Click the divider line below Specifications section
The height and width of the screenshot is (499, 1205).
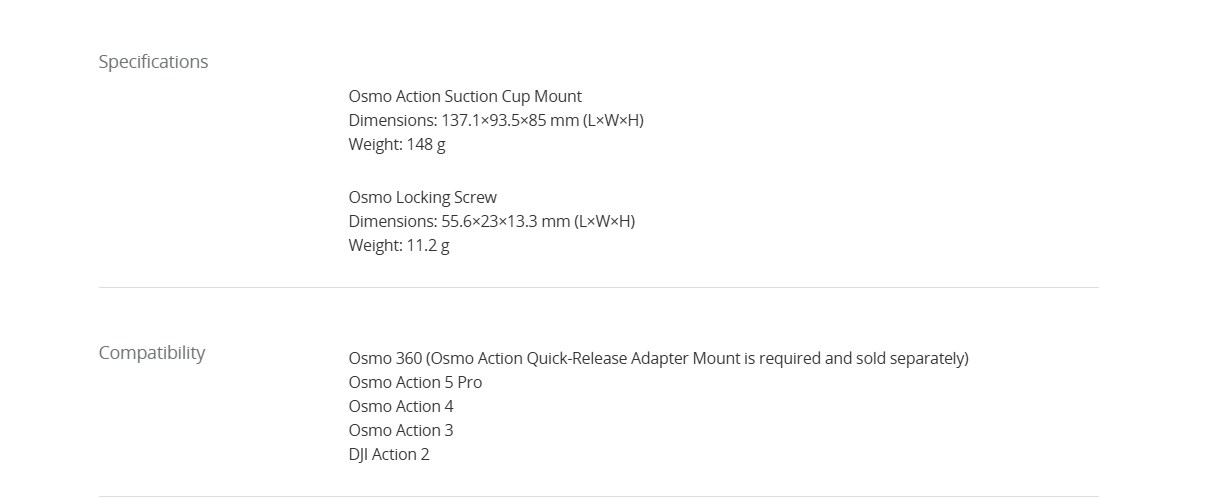click(598, 288)
